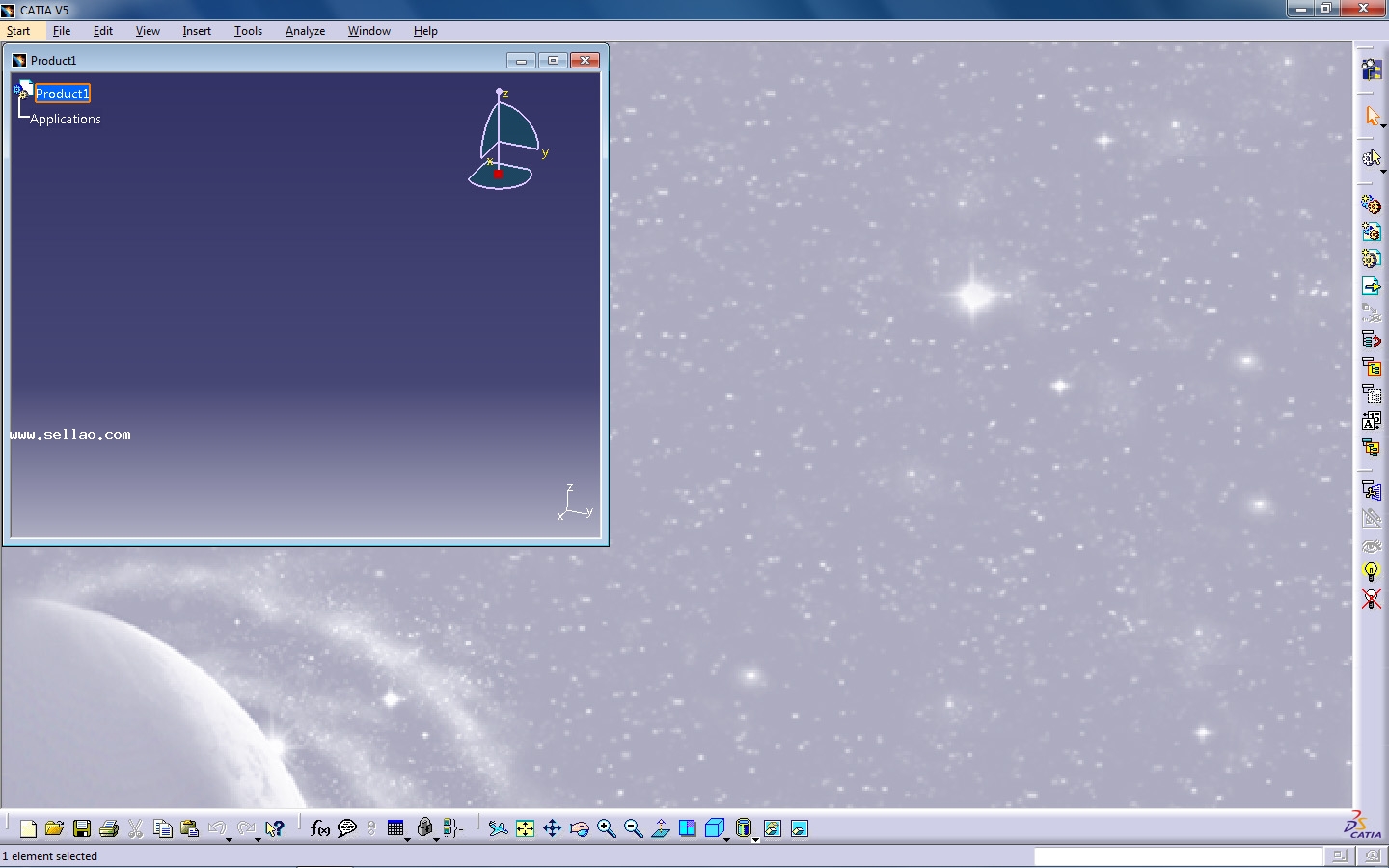Click the crossed-out light bulb icon
This screenshot has width=1389, height=868.
[x=1372, y=599]
